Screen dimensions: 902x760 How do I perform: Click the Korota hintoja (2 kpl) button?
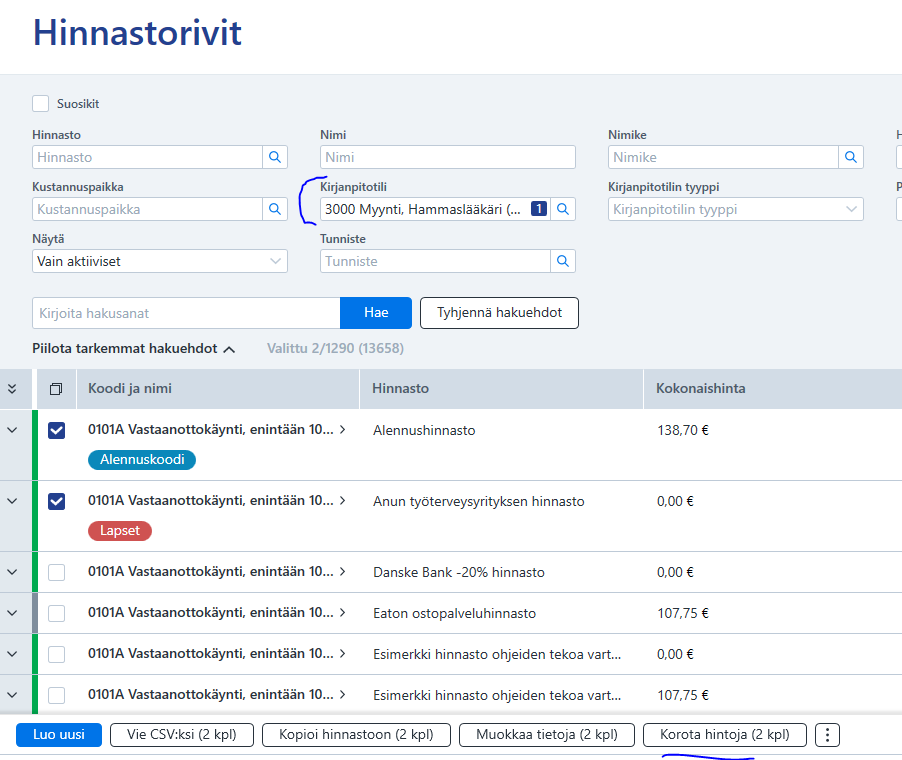724,735
